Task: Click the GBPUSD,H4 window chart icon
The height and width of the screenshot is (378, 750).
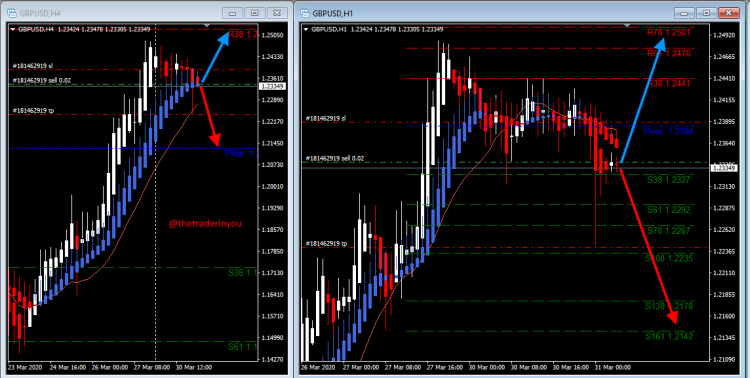Action: (11, 13)
